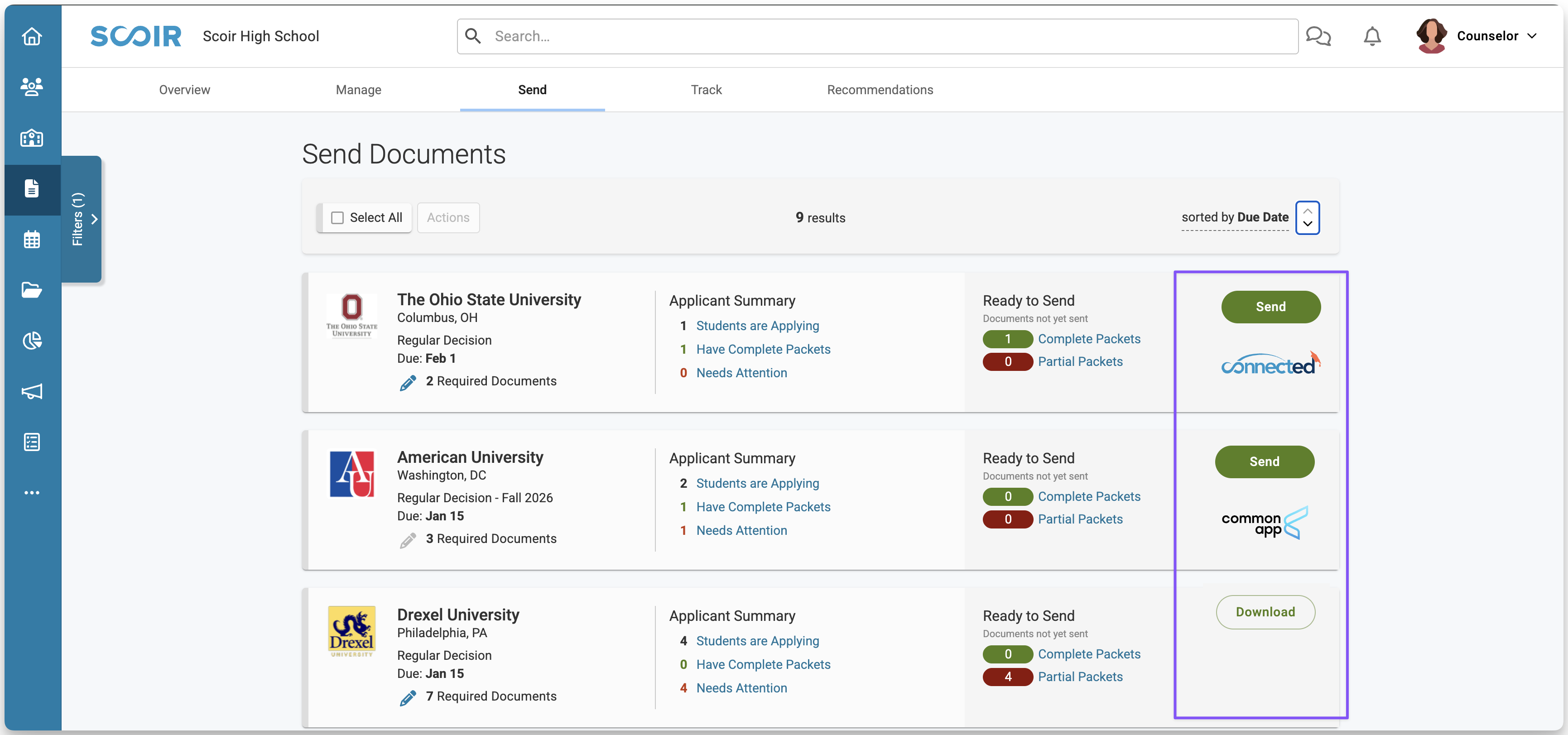This screenshot has width=1568, height=735.
Task: Open Drexel's Needs Attention link
Action: tap(741, 688)
